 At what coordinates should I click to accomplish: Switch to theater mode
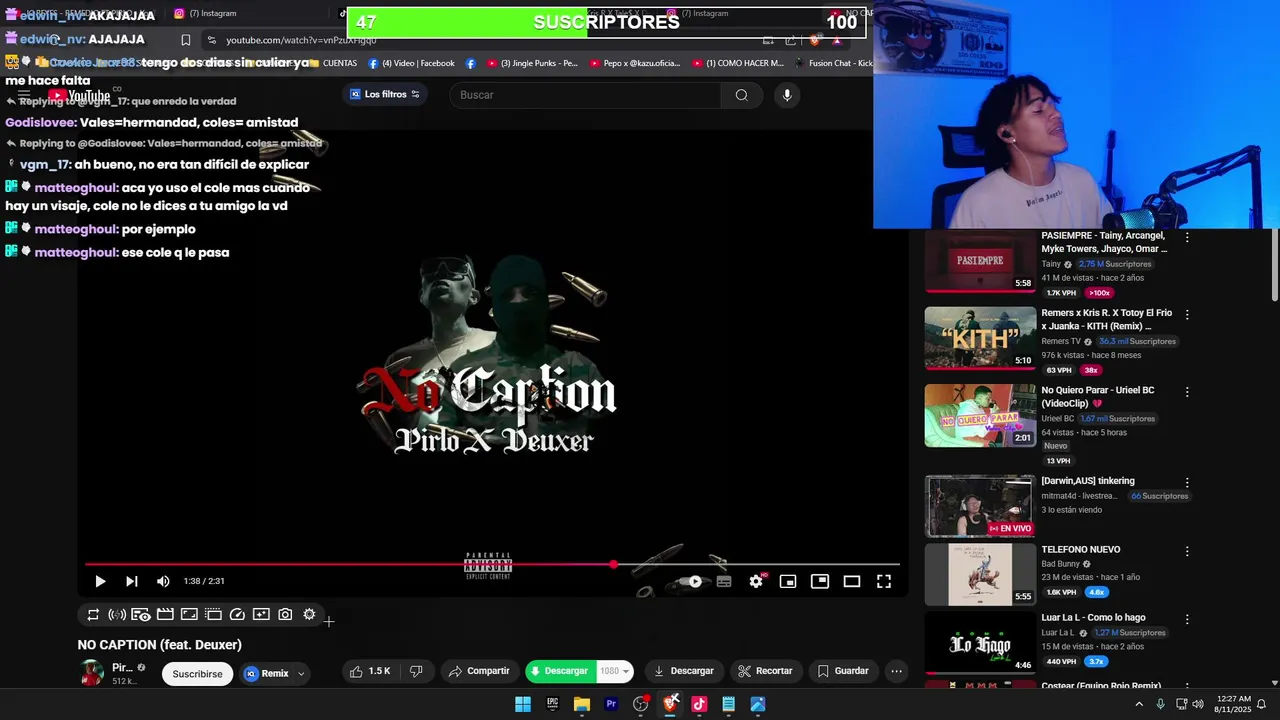pyautogui.click(x=852, y=581)
